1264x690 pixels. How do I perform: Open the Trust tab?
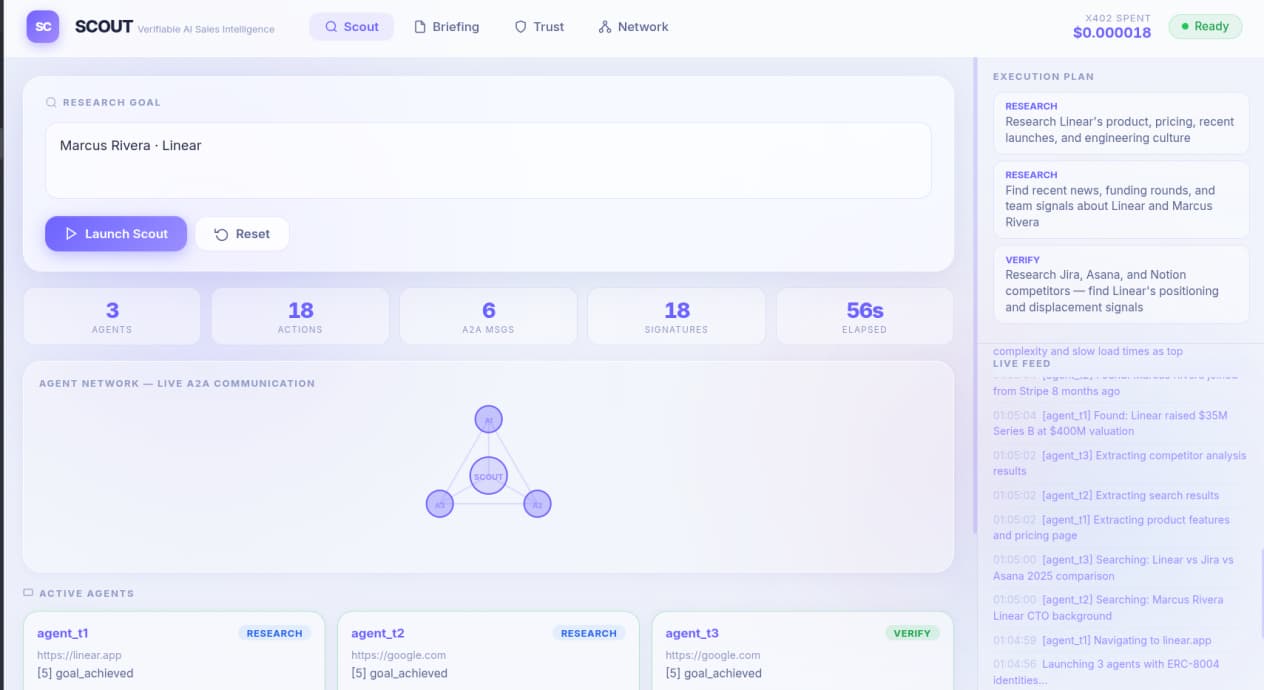coord(539,27)
